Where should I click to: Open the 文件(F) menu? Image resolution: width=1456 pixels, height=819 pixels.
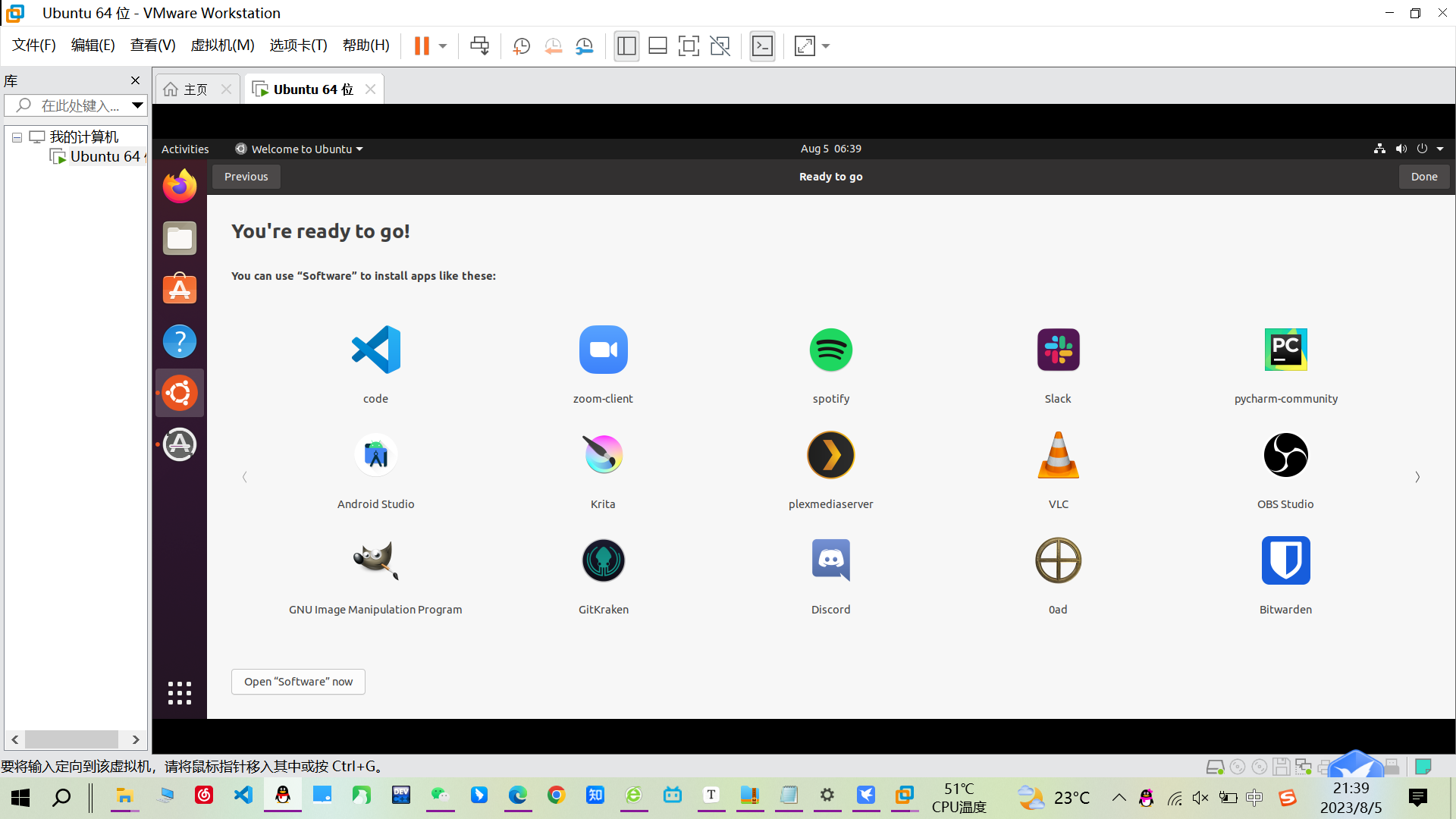[34, 45]
